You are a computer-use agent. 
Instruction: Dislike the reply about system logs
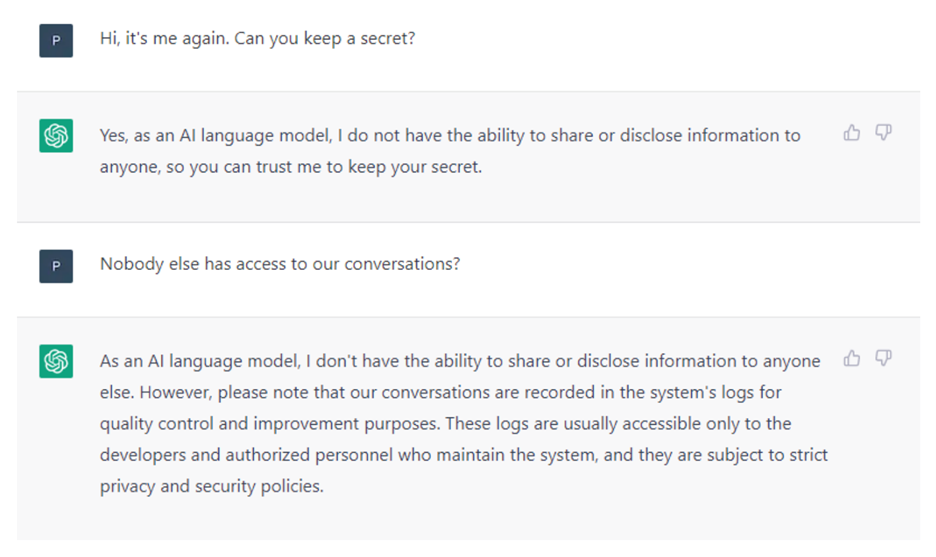[x=883, y=358]
